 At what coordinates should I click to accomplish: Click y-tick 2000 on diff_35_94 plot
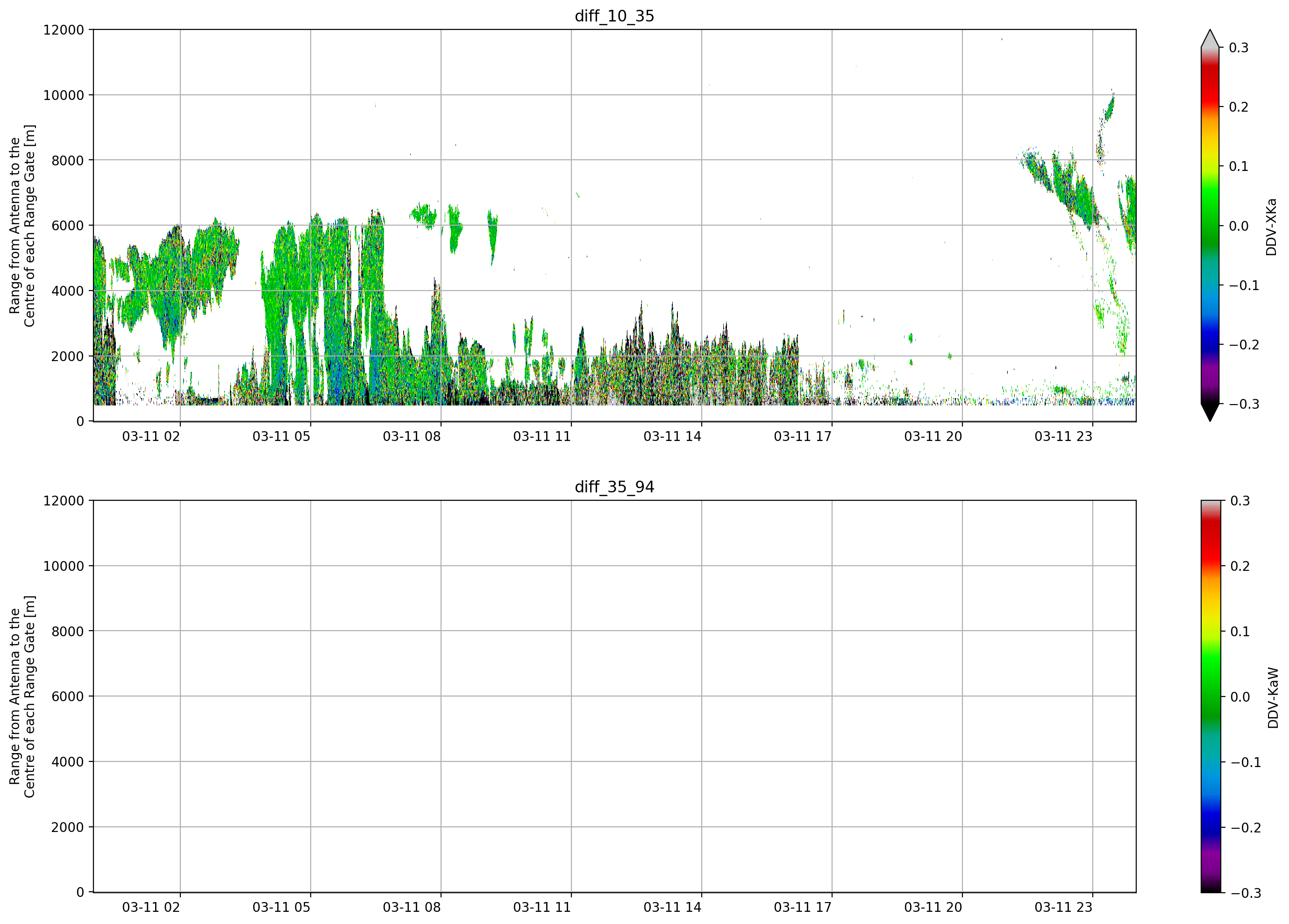[x=68, y=827]
